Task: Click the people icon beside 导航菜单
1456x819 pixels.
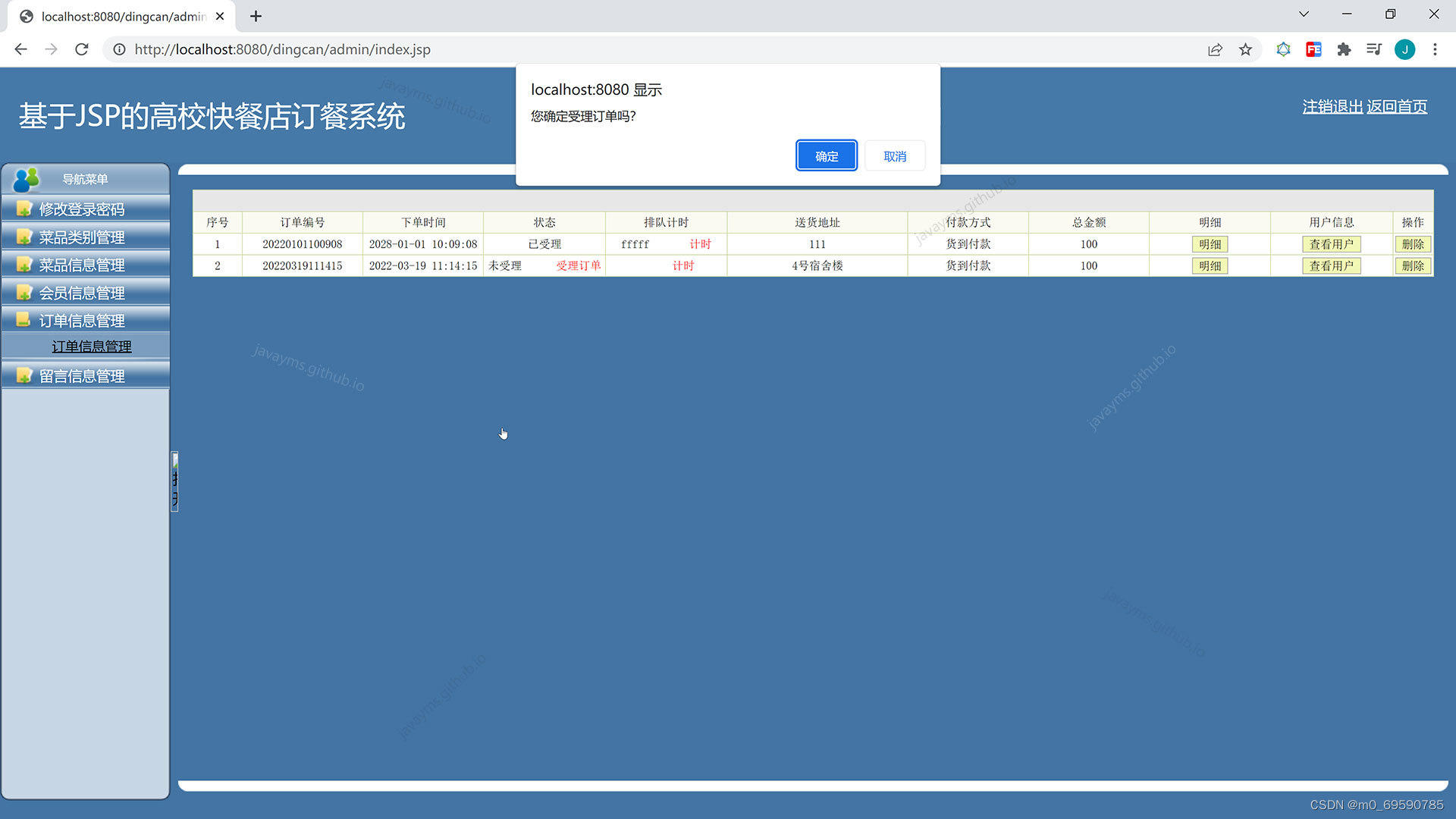Action: point(25,179)
